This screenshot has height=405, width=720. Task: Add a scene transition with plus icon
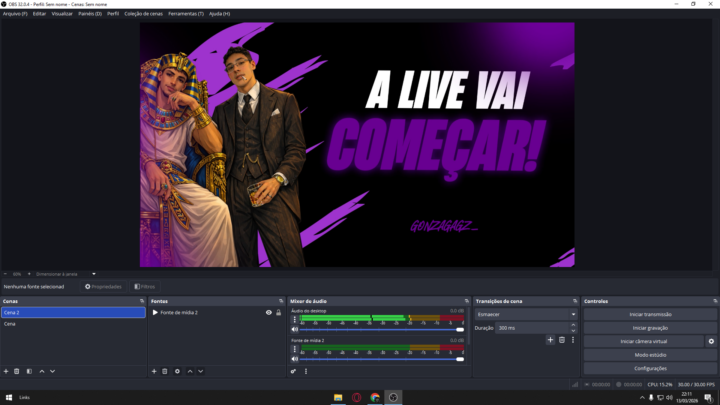550,340
